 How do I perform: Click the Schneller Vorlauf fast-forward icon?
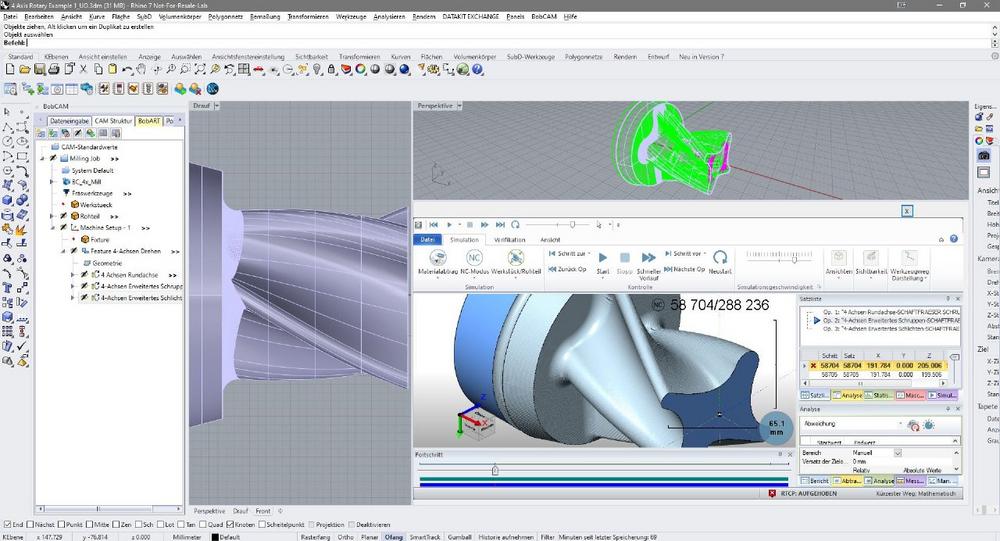(648, 258)
